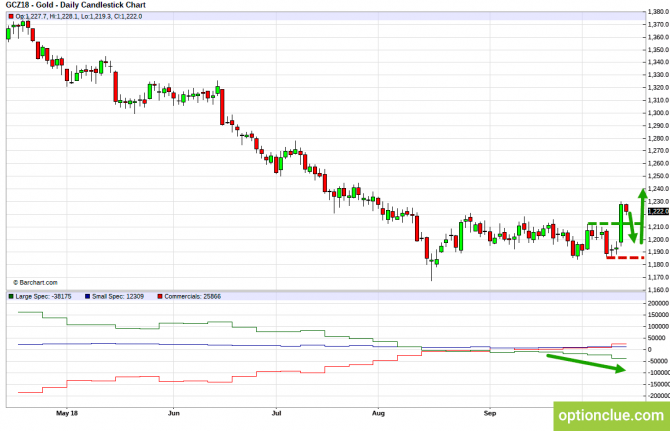Click the 1,180.0 price axis label
This screenshot has height=431, width=670.
pos(658,264)
